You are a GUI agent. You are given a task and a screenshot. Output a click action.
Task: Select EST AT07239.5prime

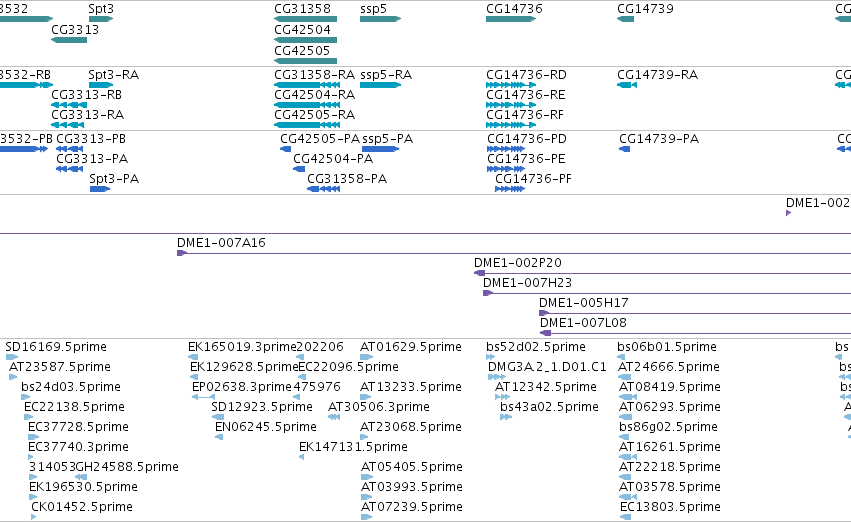366,517
